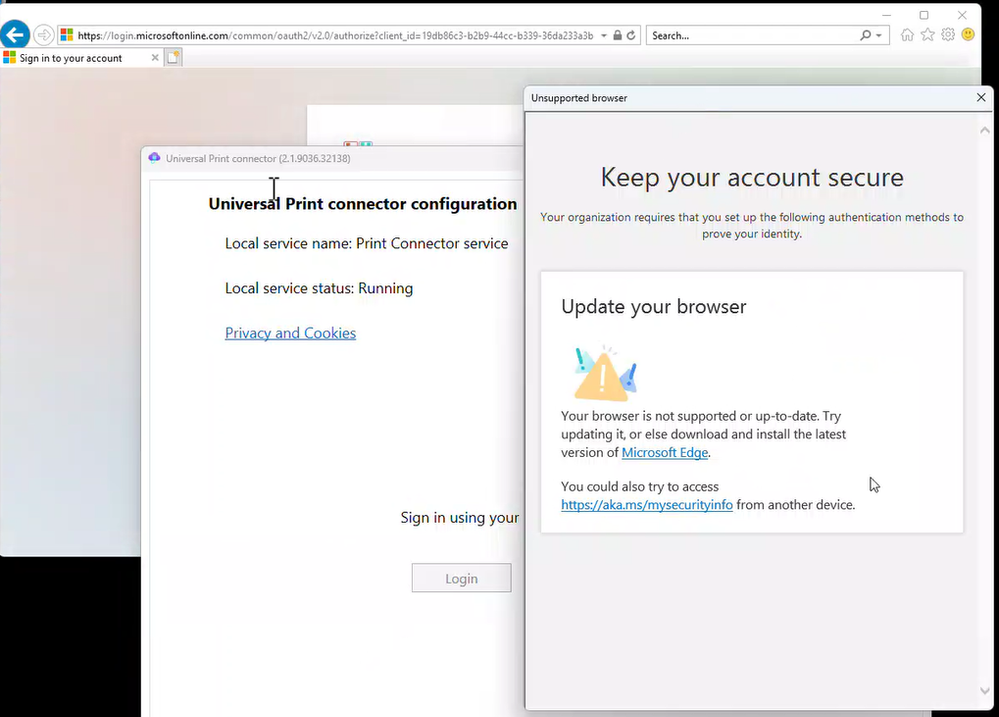The height and width of the screenshot is (717, 999).
Task: Send feedback with the smiley icon
Action: (968, 35)
